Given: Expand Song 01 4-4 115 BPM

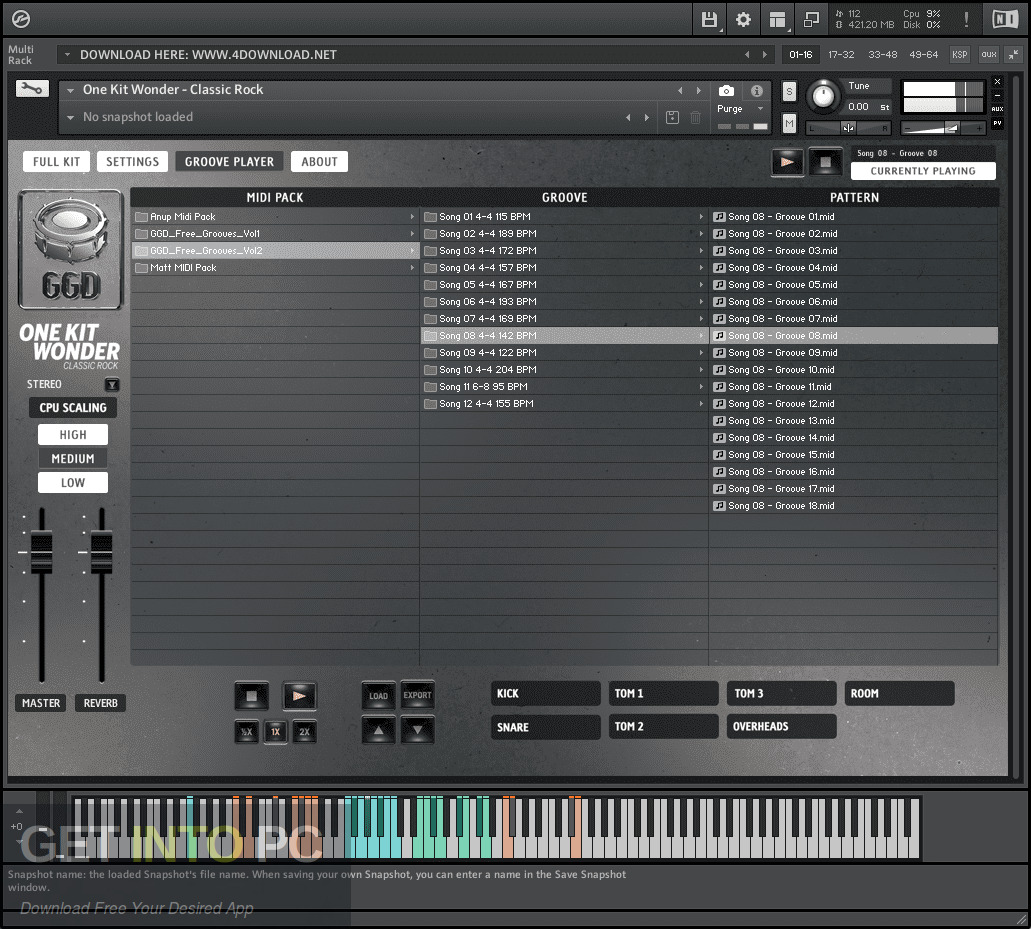Looking at the screenshot, I should [x=701, y=216].
